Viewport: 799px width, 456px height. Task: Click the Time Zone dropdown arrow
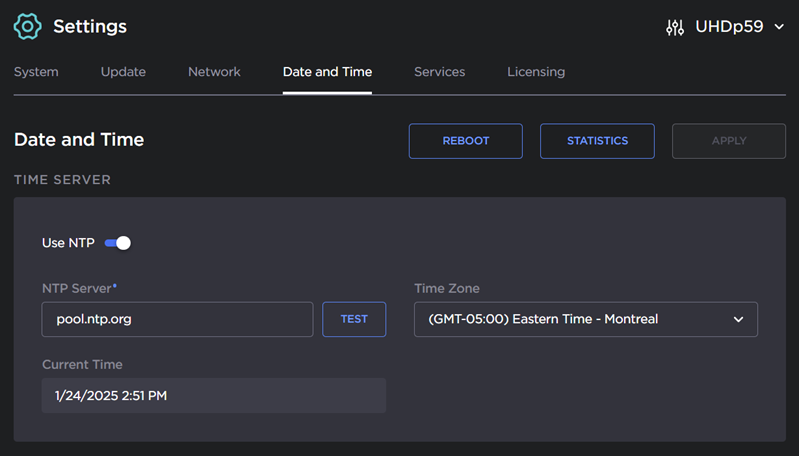pos(739,320)
